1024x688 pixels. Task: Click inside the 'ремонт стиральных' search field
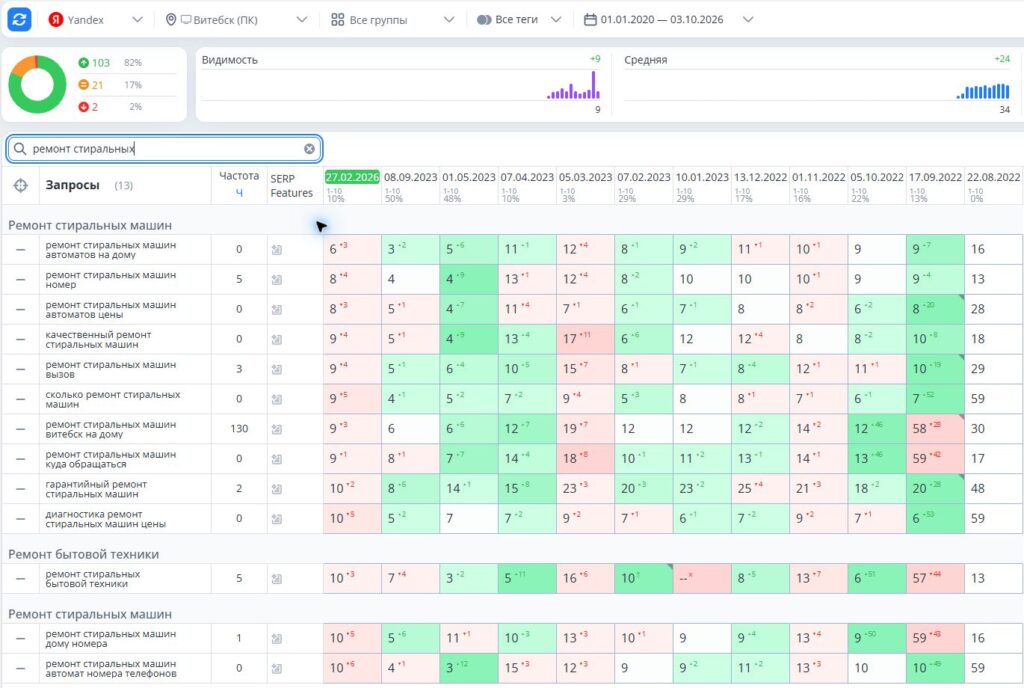(x=163, y=149)
